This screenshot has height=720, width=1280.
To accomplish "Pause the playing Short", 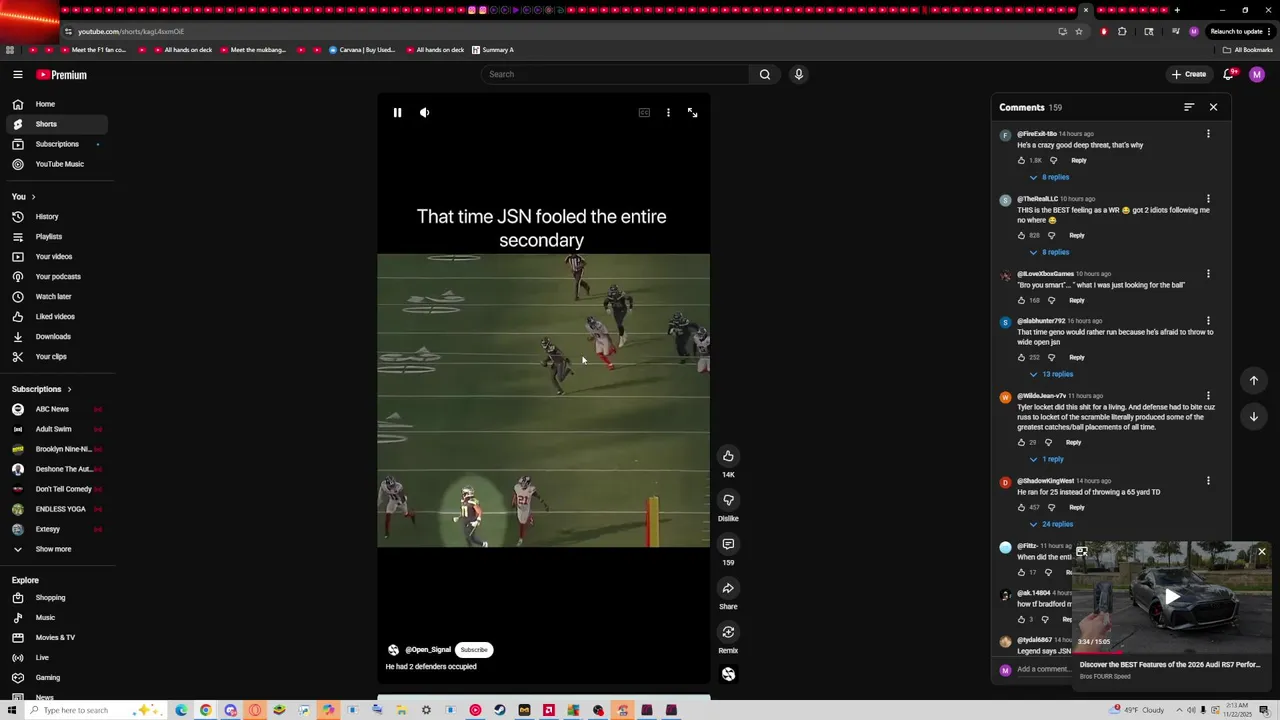I will tap(397, 113).
